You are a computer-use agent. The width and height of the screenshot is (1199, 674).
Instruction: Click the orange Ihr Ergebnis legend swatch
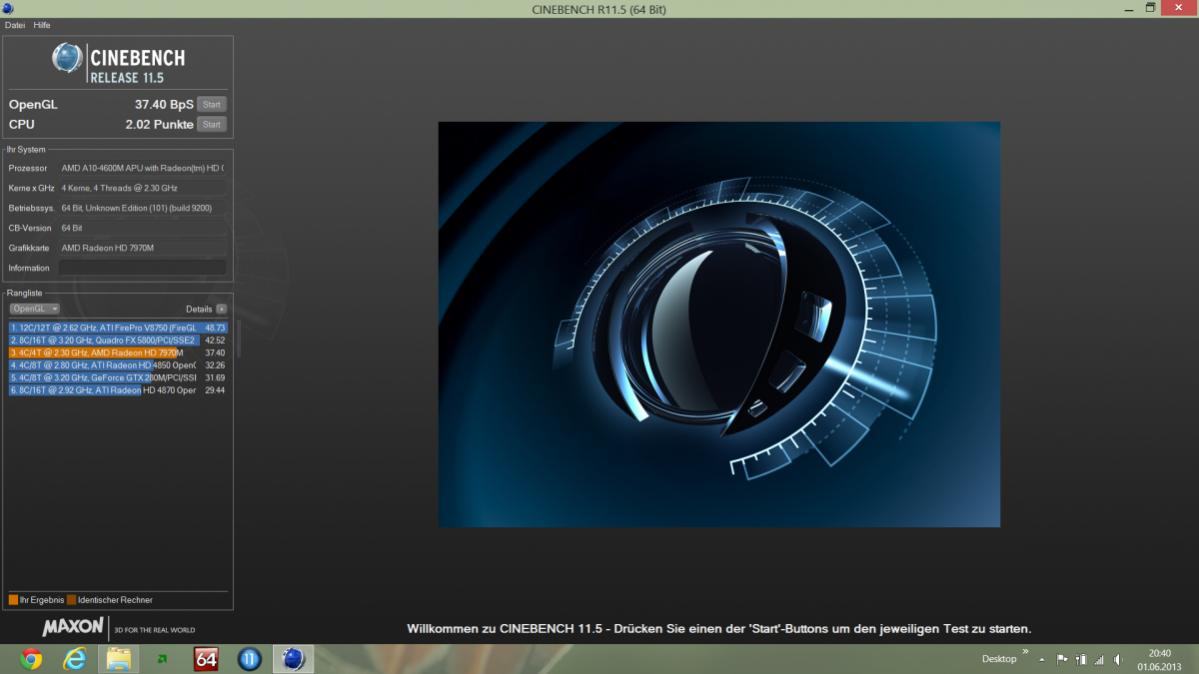click(x=13, y=600)
